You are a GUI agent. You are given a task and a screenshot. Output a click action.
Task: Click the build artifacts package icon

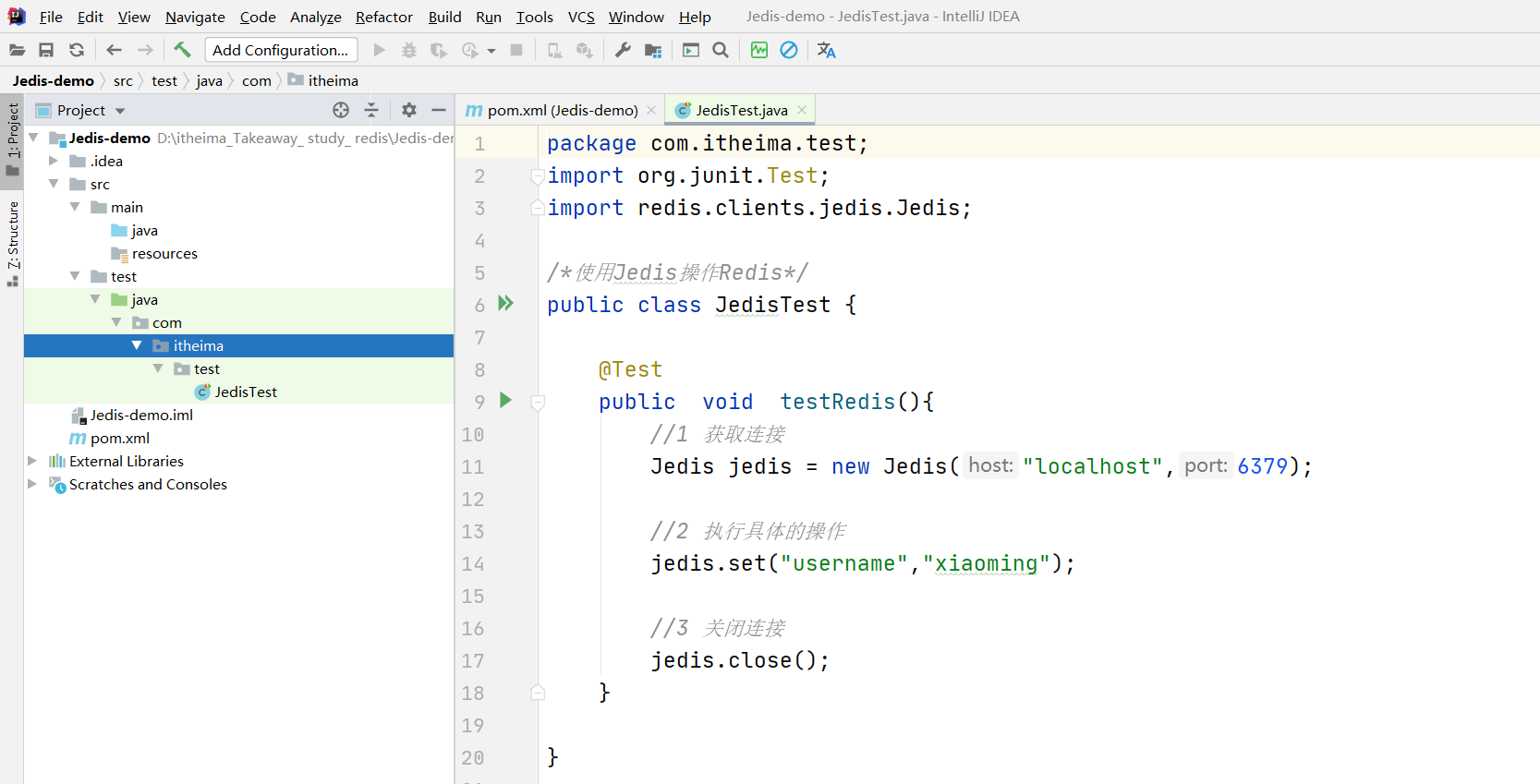584,50
